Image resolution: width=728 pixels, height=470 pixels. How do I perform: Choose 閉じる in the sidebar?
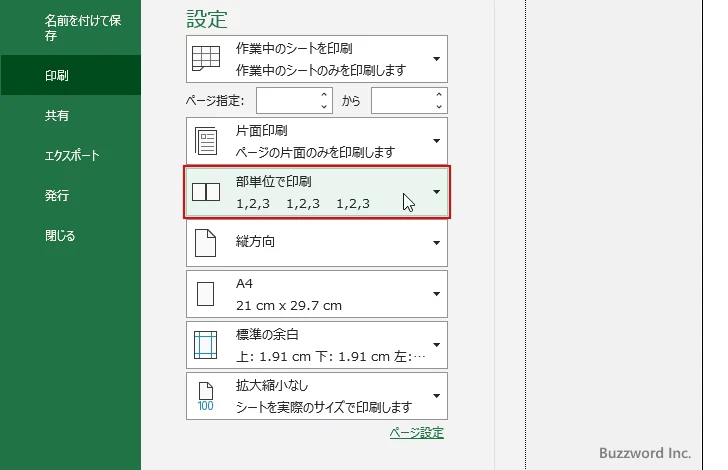point(60,235)
